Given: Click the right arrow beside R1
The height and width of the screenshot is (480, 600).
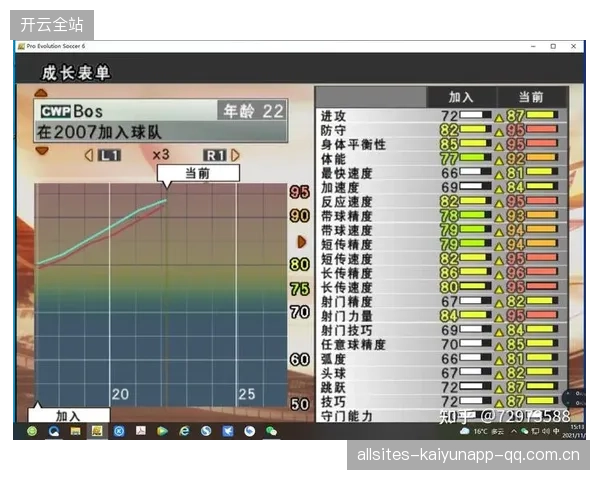Looking at the screenshot, I should [235, 155].
